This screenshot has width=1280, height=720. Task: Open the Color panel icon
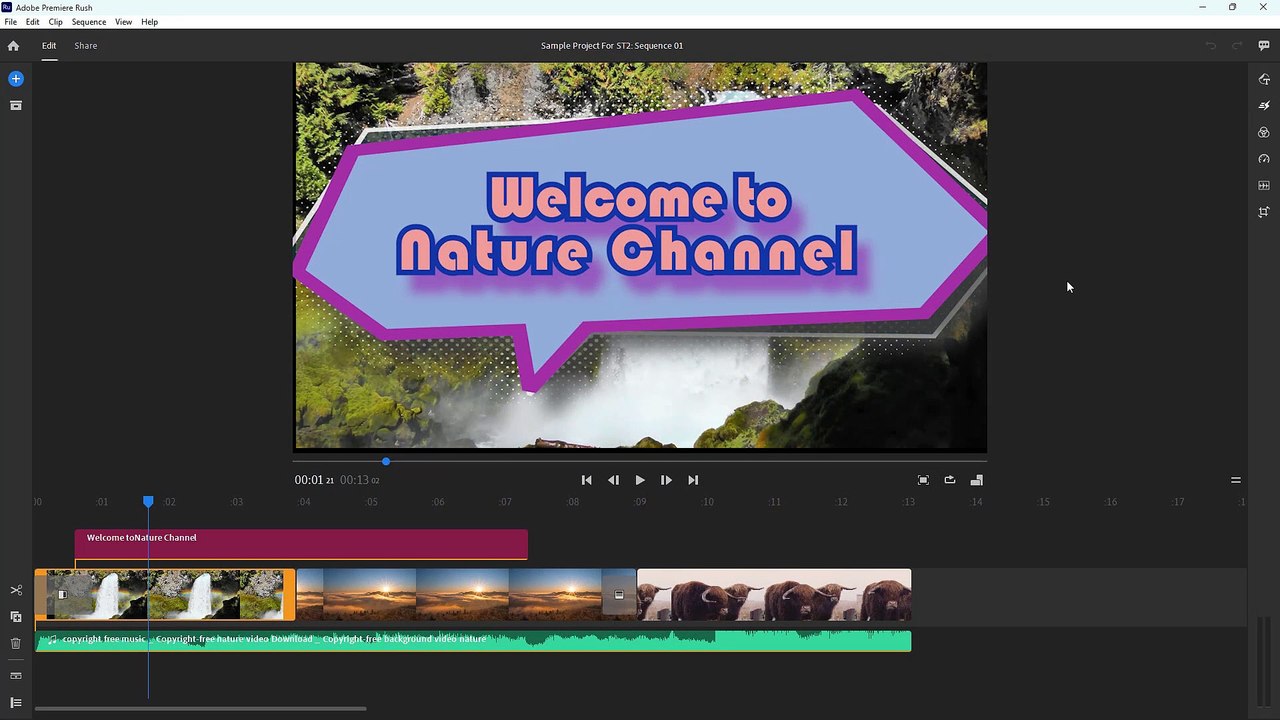(x=1264, y=132)
